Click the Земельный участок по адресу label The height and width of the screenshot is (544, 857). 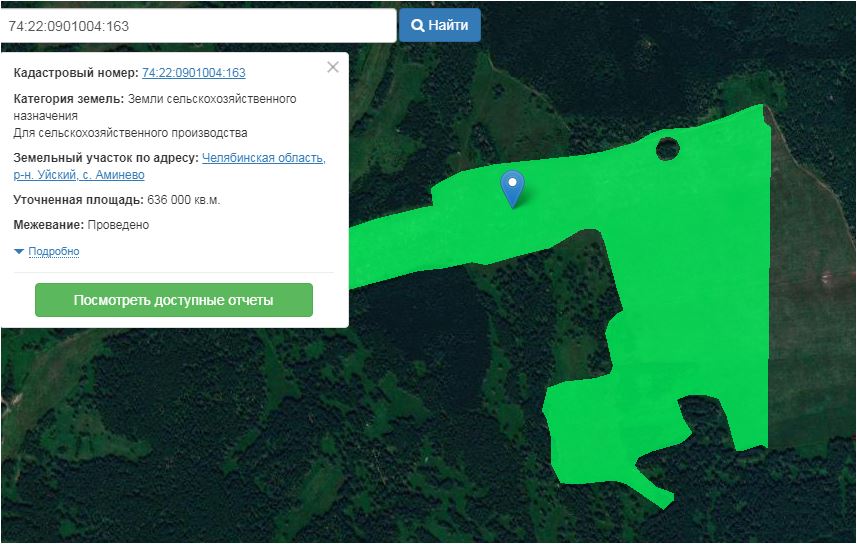pyautogui.click(x=105, y=158)
